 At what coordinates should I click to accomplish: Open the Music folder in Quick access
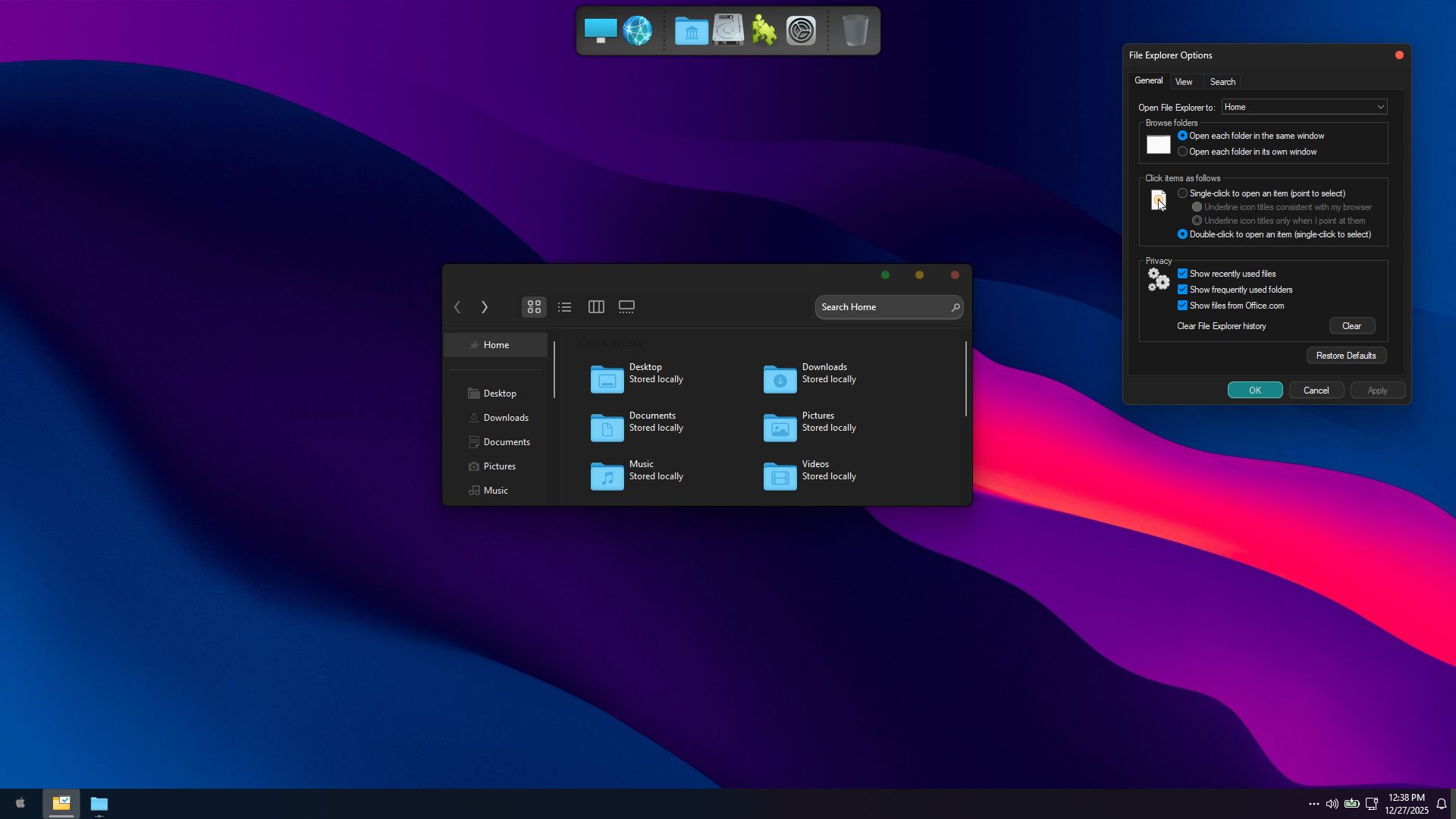coord(607,475)
